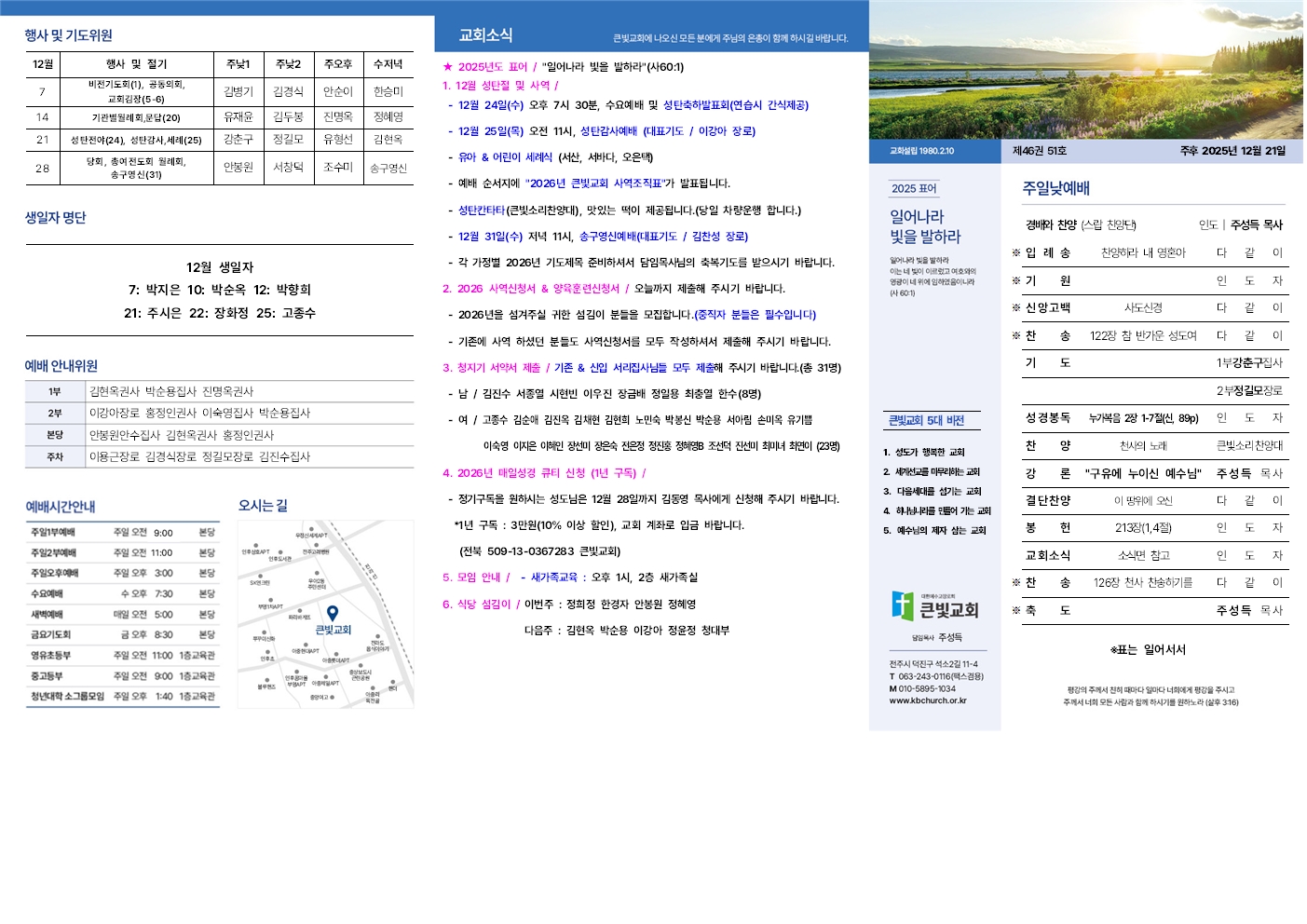Click the bank account 509-13-0367283 line
Viewport: 1307px width, 924px height.
point(539,551)
